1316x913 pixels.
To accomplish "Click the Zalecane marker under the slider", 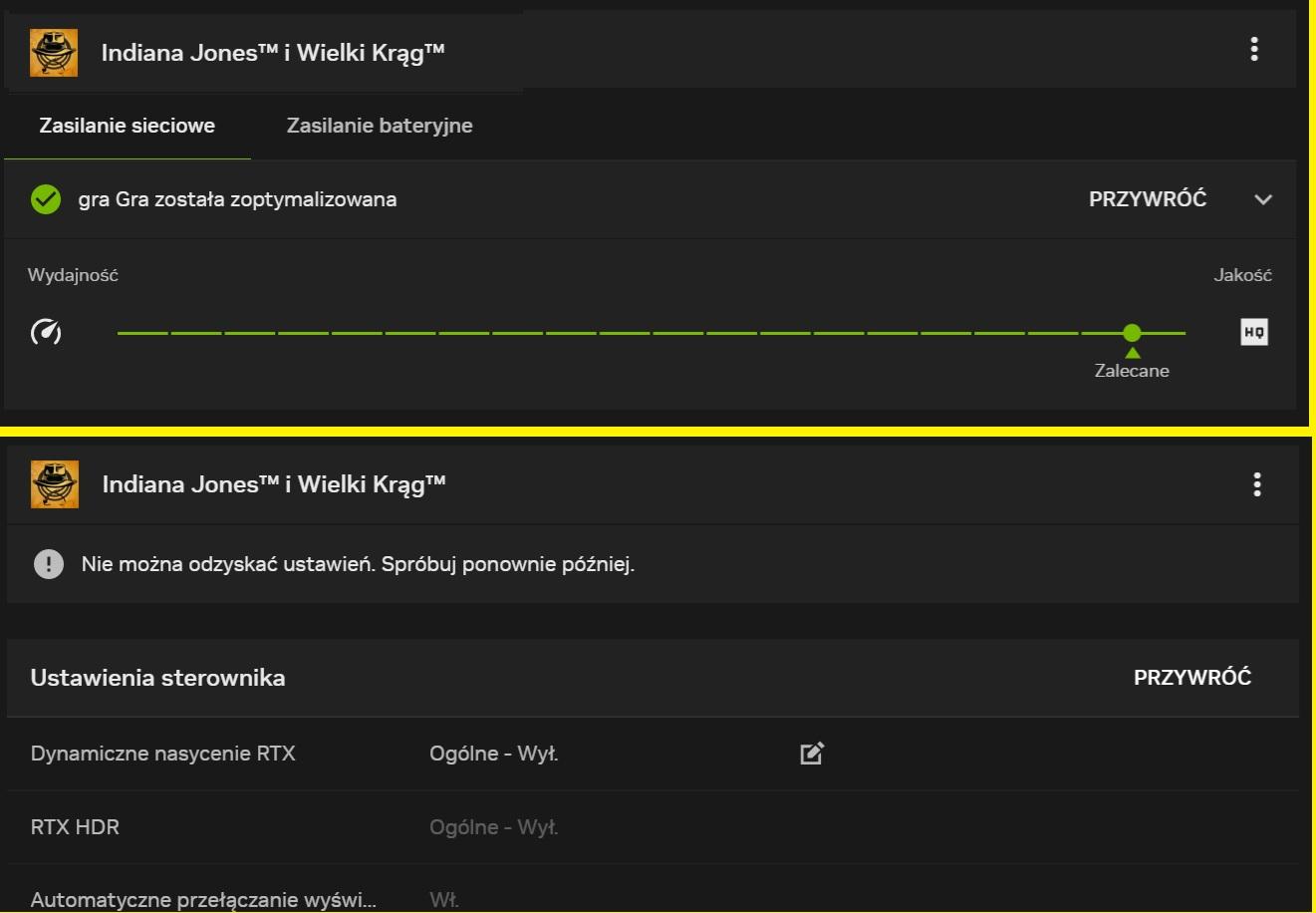I will click(x=1132, y=369).
